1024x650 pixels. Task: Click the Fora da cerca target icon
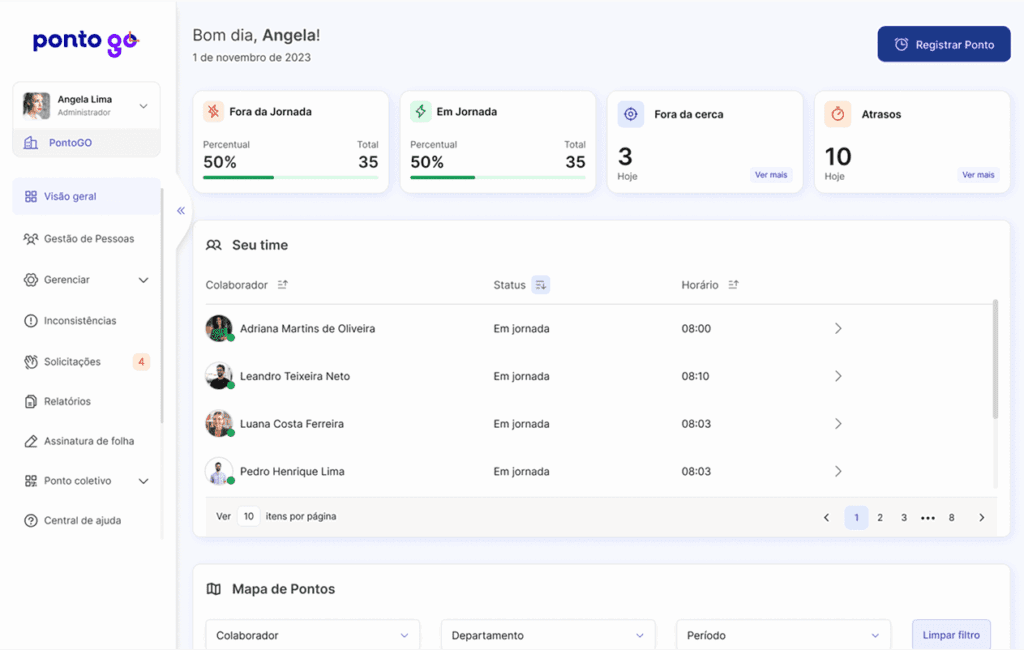(630, 114)
